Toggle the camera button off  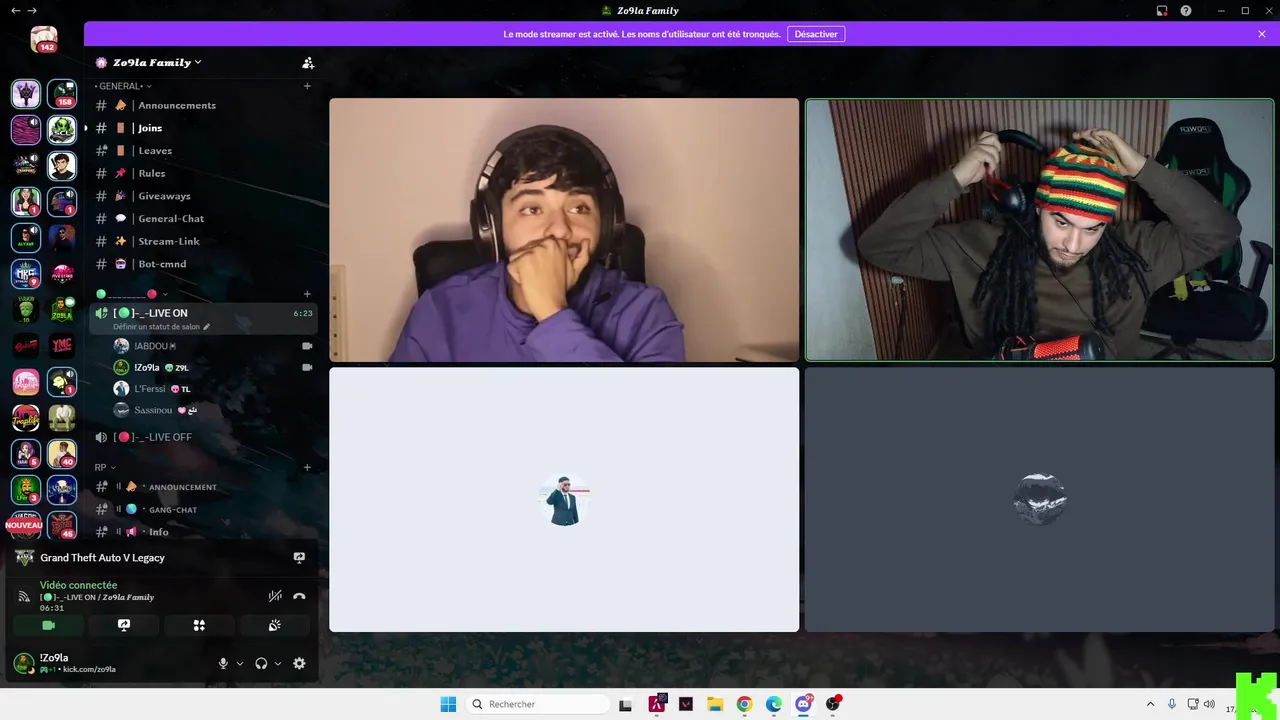pos(48,625)
